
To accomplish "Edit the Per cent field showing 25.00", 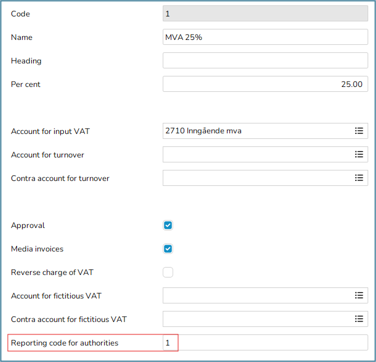I will click(265, 84).
